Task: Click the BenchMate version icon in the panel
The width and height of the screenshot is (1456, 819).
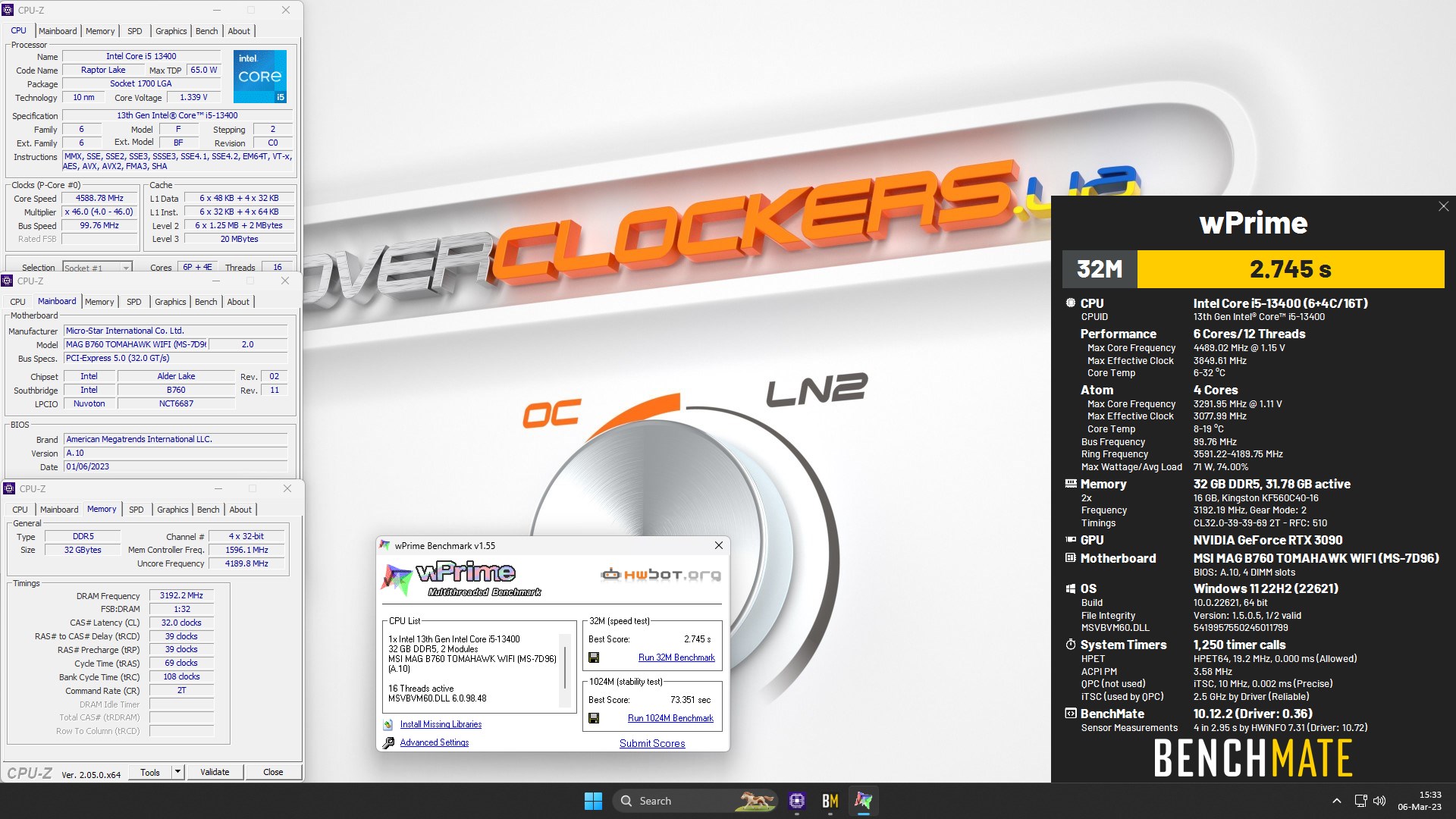Action: coord(1070,714)
